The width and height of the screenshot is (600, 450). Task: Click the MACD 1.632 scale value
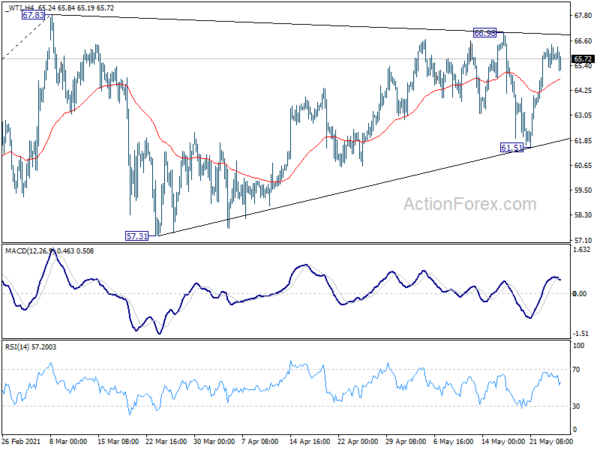582,250
